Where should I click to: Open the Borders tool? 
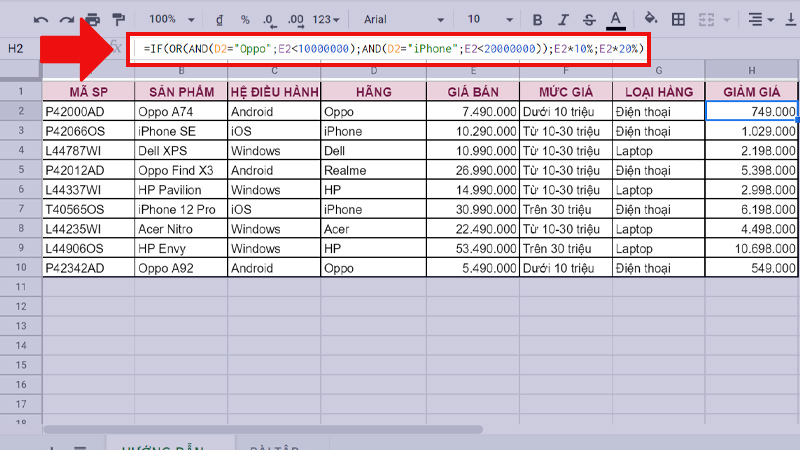[x=678, y=19]
